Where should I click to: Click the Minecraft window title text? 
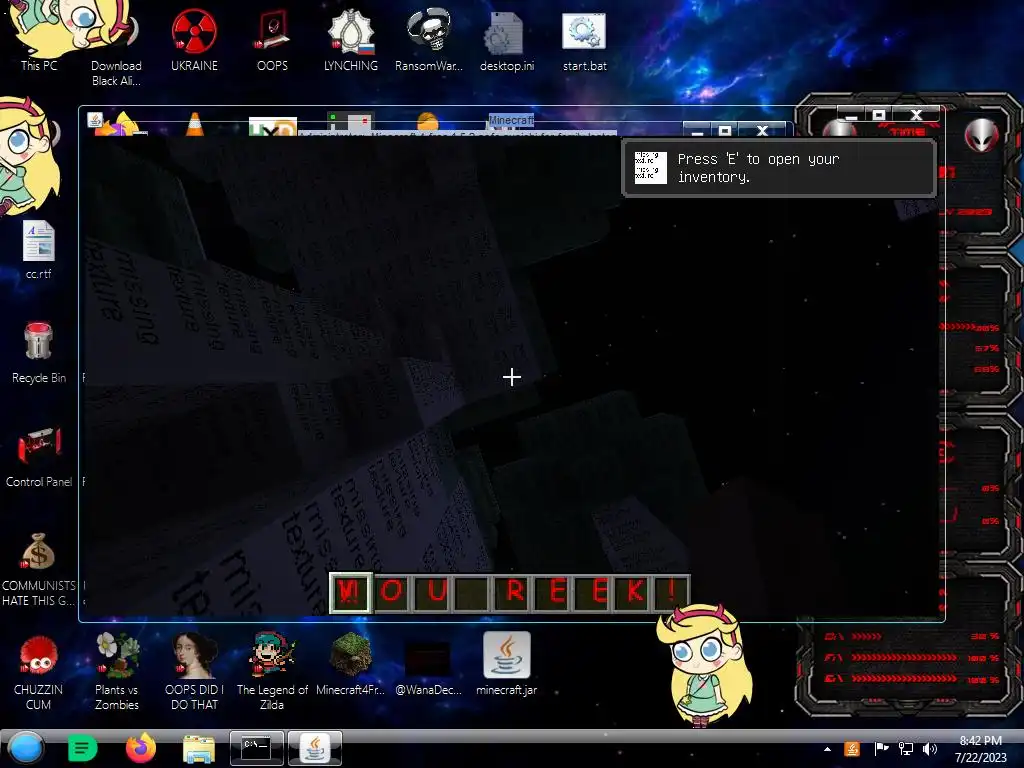pyautogui.click(x=511, y=120)
